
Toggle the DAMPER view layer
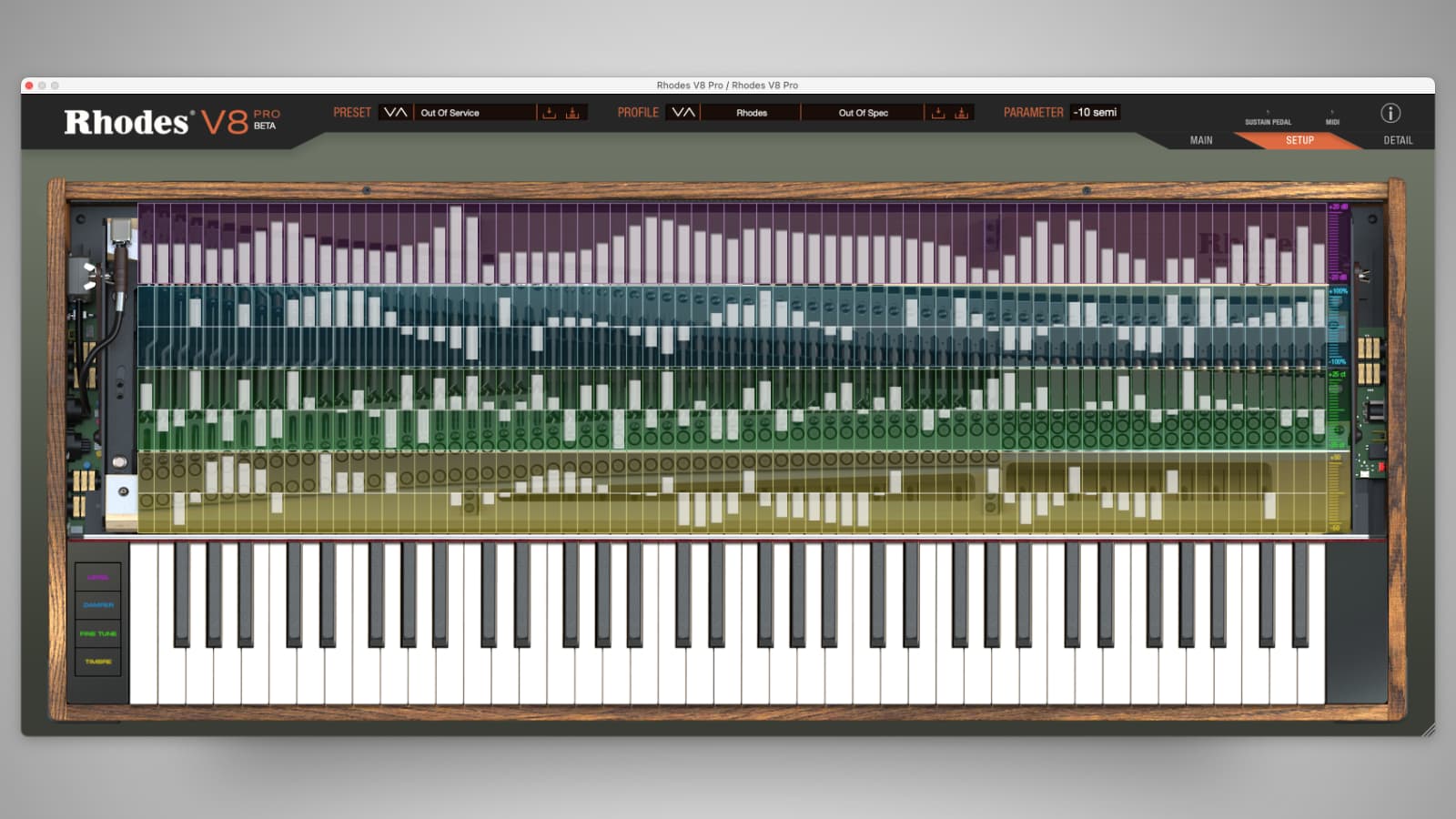click(x=98, y=604)
